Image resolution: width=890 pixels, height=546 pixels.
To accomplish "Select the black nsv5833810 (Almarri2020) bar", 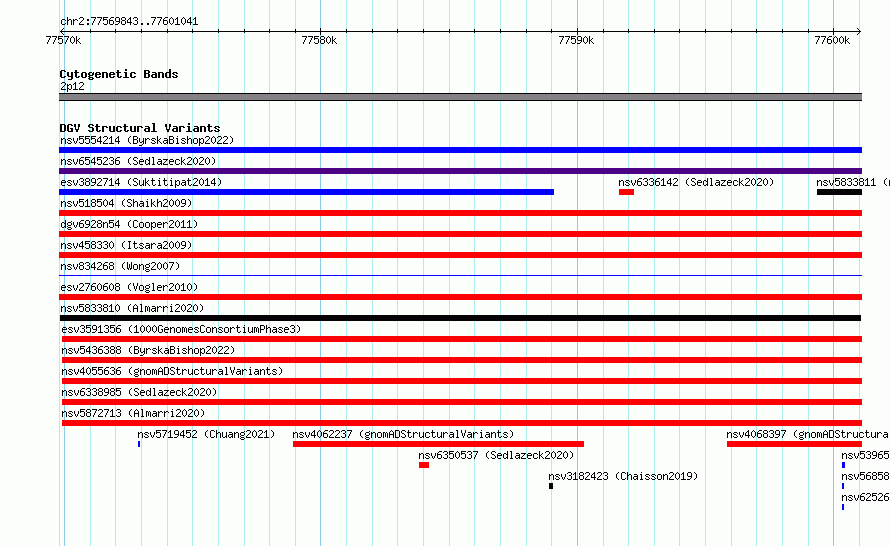I will point(460,318).
